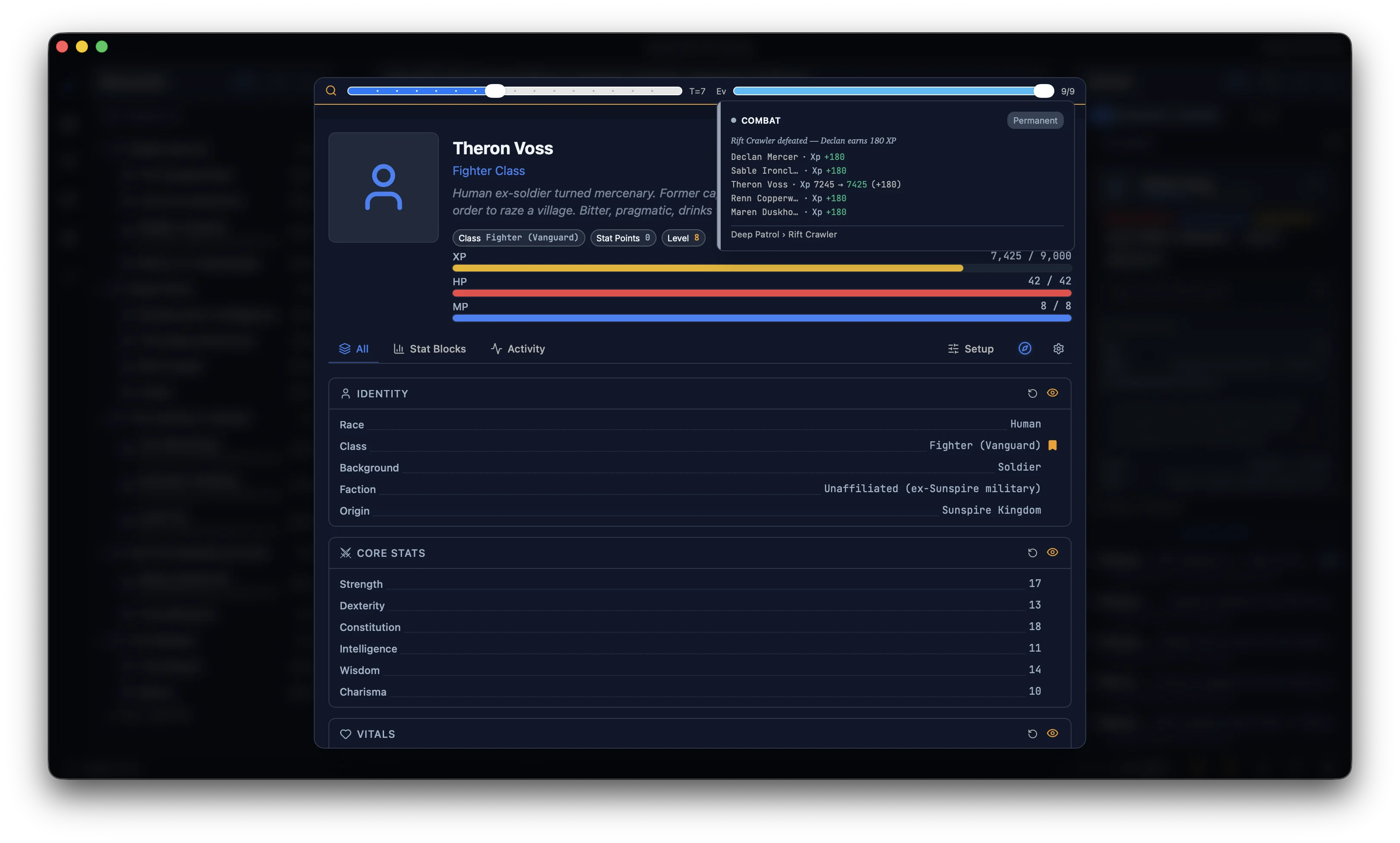Image resolution: width=1400 pixels, height=843 pixels.
Task: Click the Background value Soldier
Action: pos(1019,467)
